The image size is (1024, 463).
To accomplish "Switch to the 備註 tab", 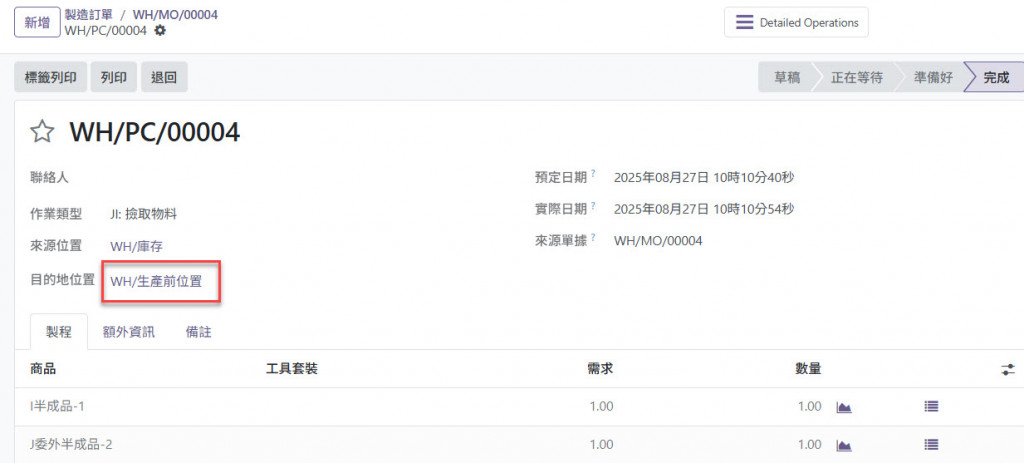I will tap(199, 332).
